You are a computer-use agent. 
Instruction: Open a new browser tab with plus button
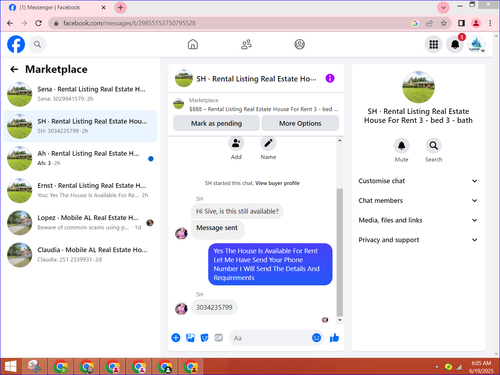tap(120, 7)
